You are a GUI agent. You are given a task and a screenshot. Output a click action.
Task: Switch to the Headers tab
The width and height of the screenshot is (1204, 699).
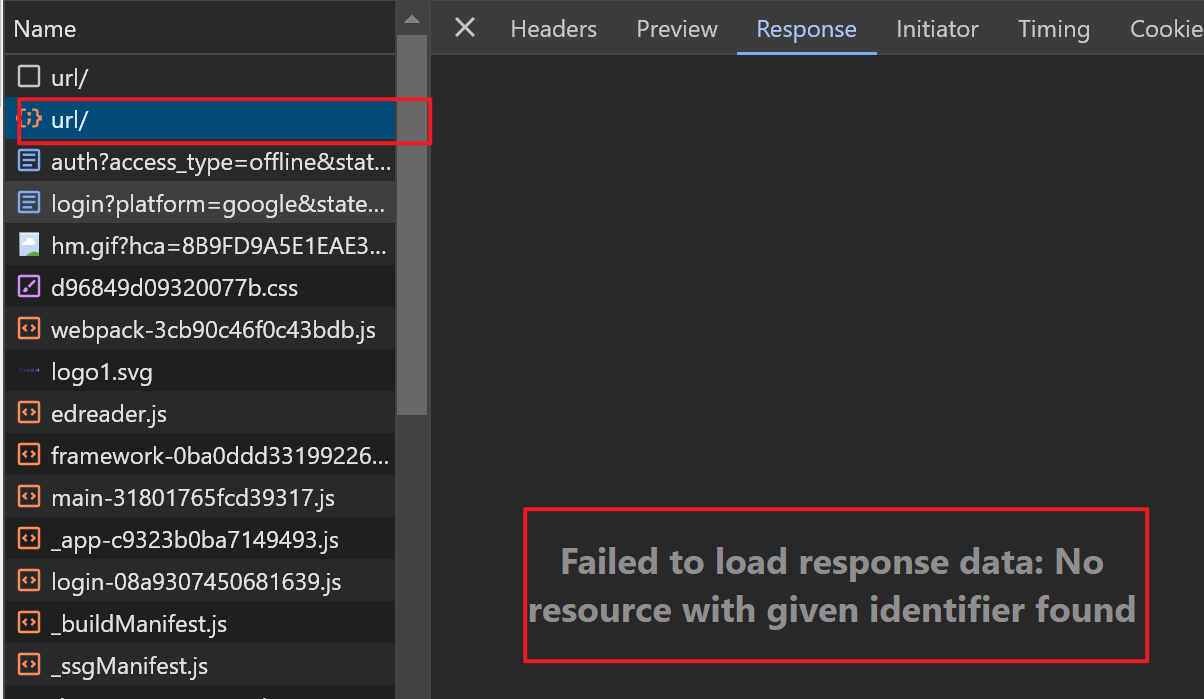553,29
